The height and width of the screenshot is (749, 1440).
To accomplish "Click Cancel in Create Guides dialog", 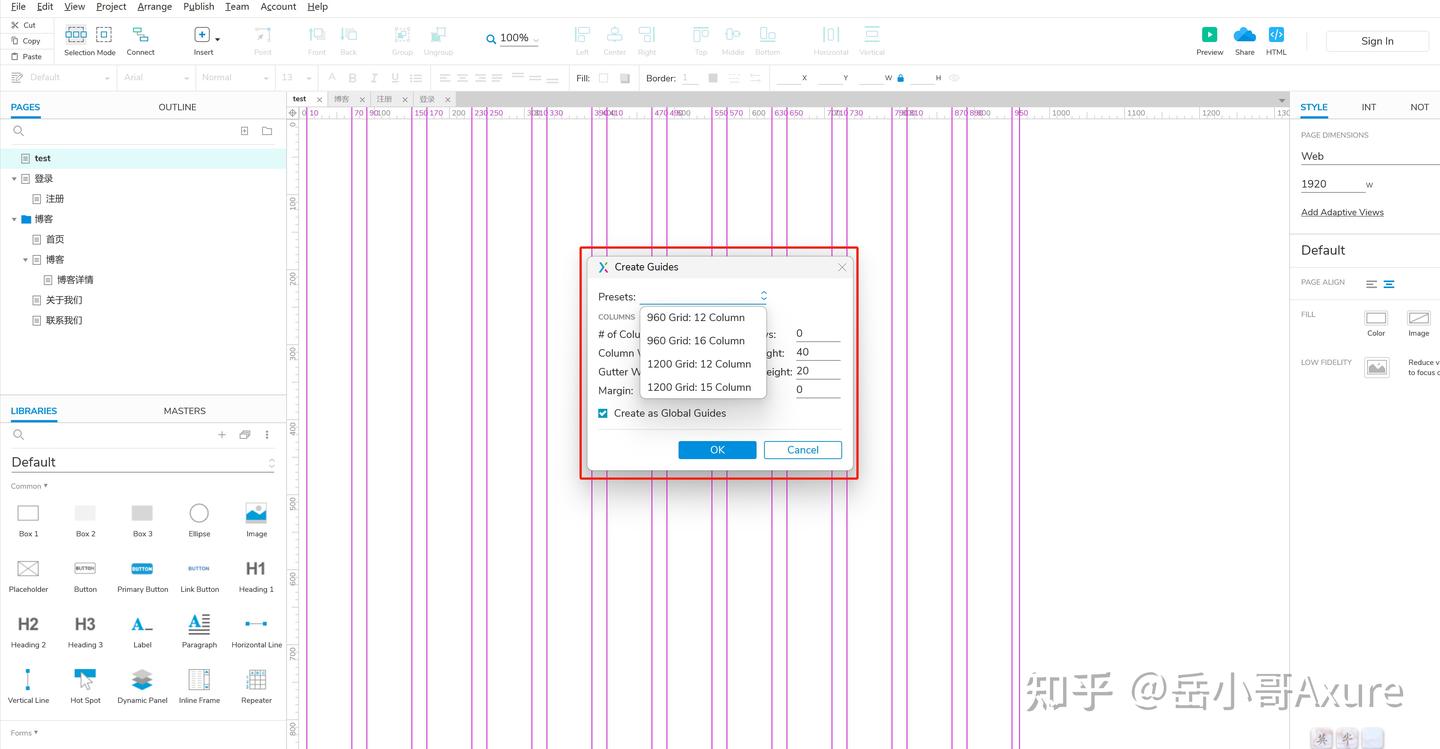I will (x=803, y=450).
